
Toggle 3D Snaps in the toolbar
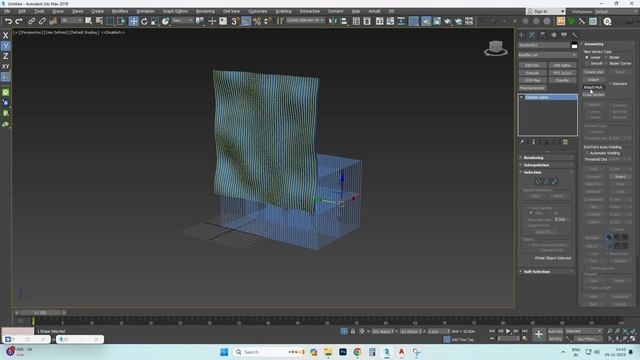point(235,21)
